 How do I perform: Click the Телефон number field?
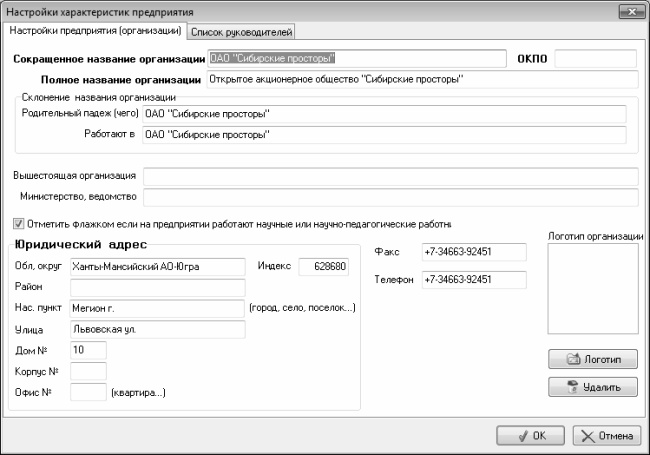[472, 280]
